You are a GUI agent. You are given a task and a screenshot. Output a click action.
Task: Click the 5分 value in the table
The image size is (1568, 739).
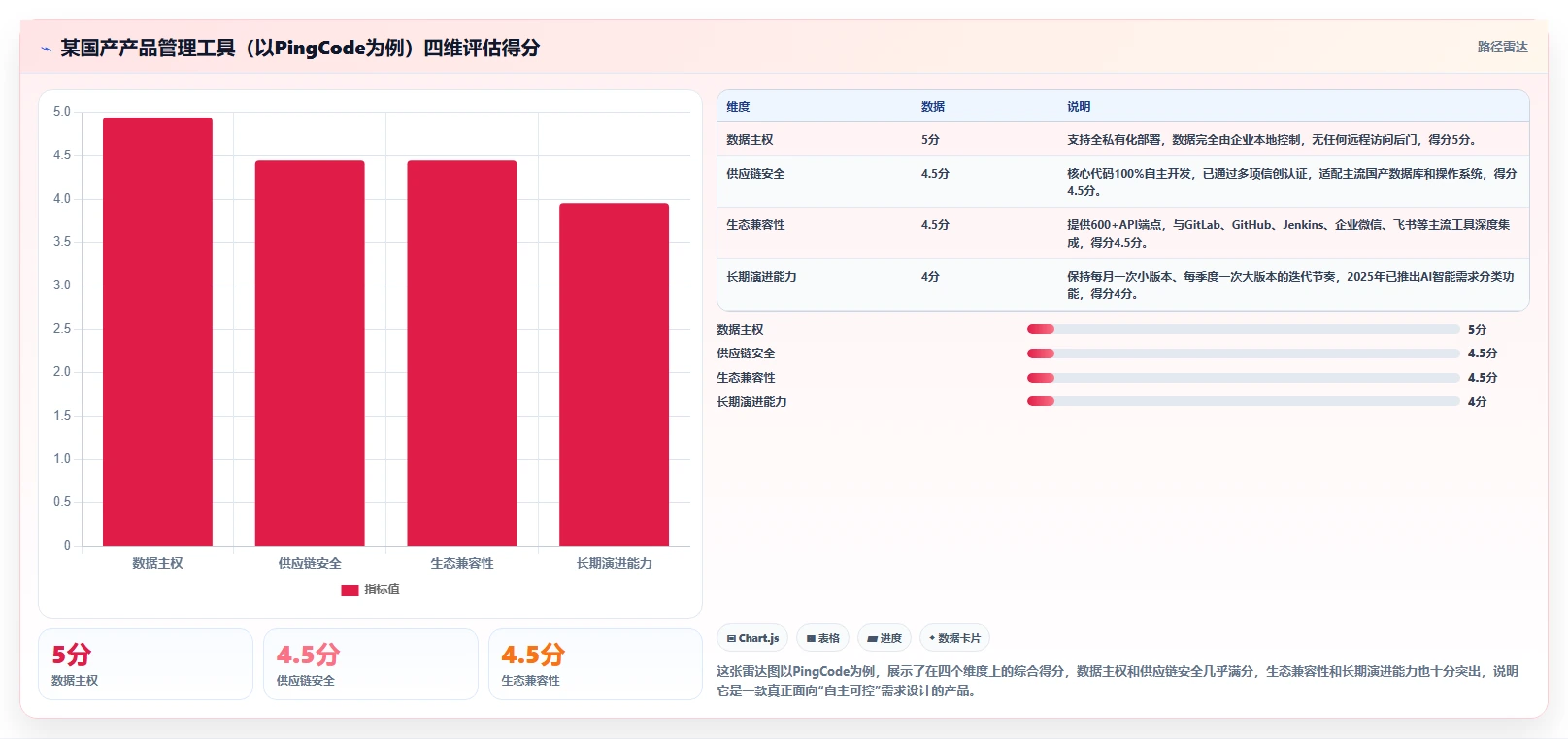tap(930, 140)
